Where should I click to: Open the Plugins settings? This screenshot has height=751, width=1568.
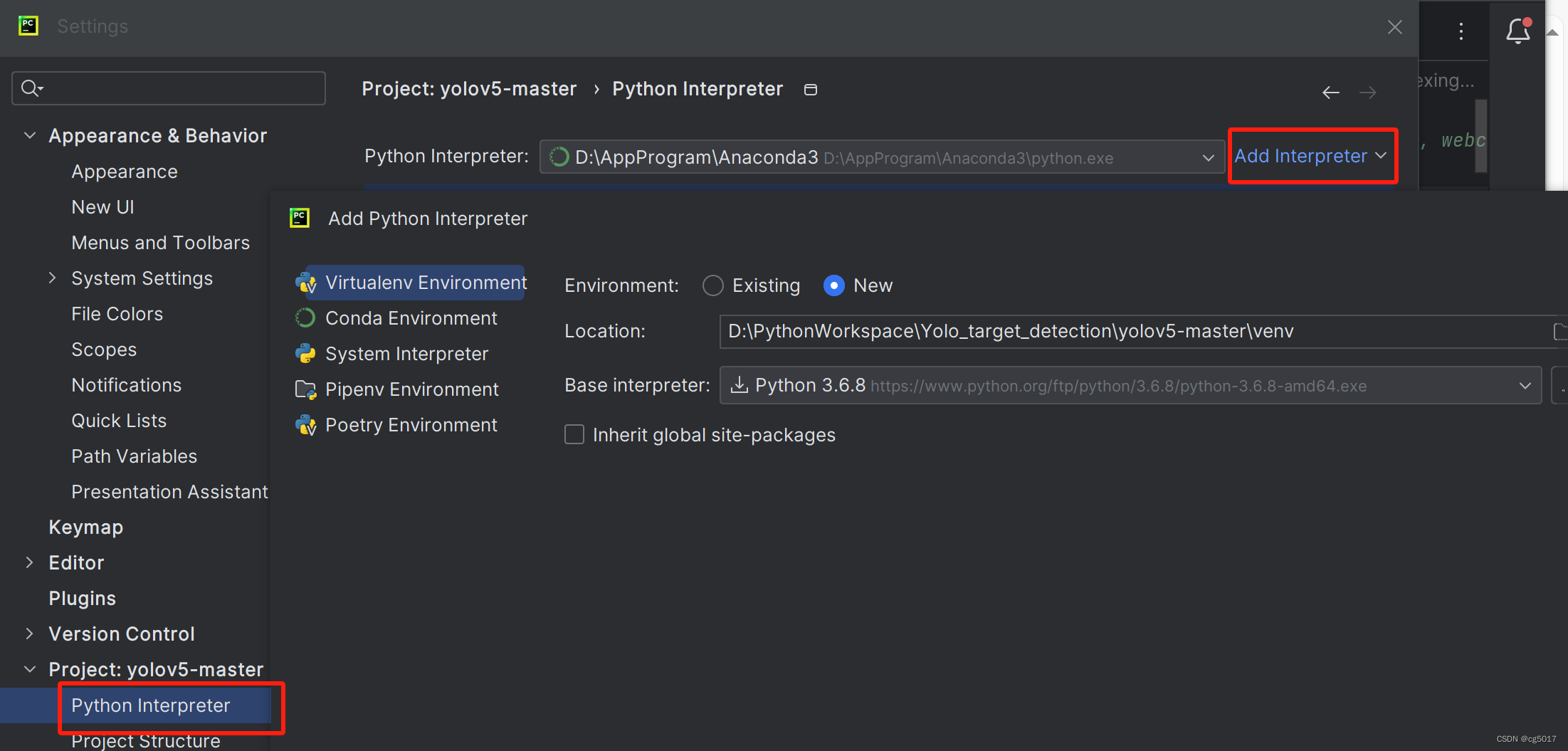[83, 599]
